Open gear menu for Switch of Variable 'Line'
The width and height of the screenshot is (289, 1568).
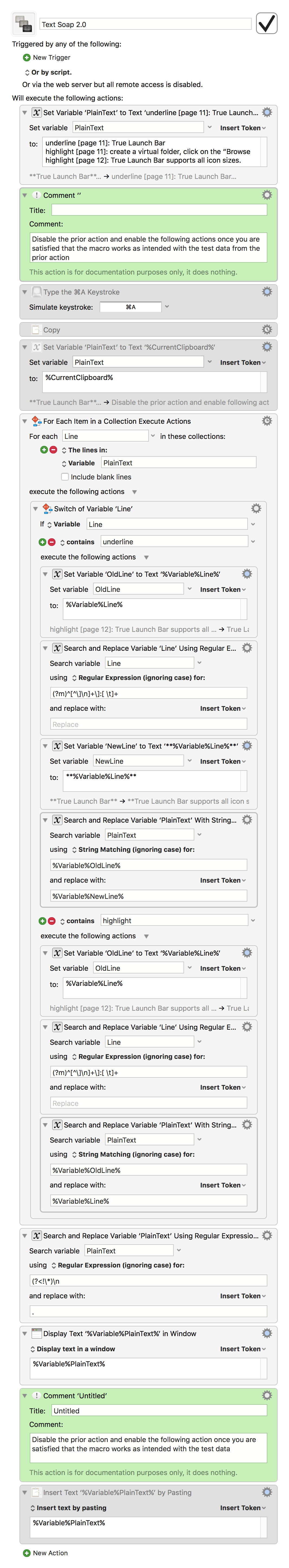click(x=256, y=508)
